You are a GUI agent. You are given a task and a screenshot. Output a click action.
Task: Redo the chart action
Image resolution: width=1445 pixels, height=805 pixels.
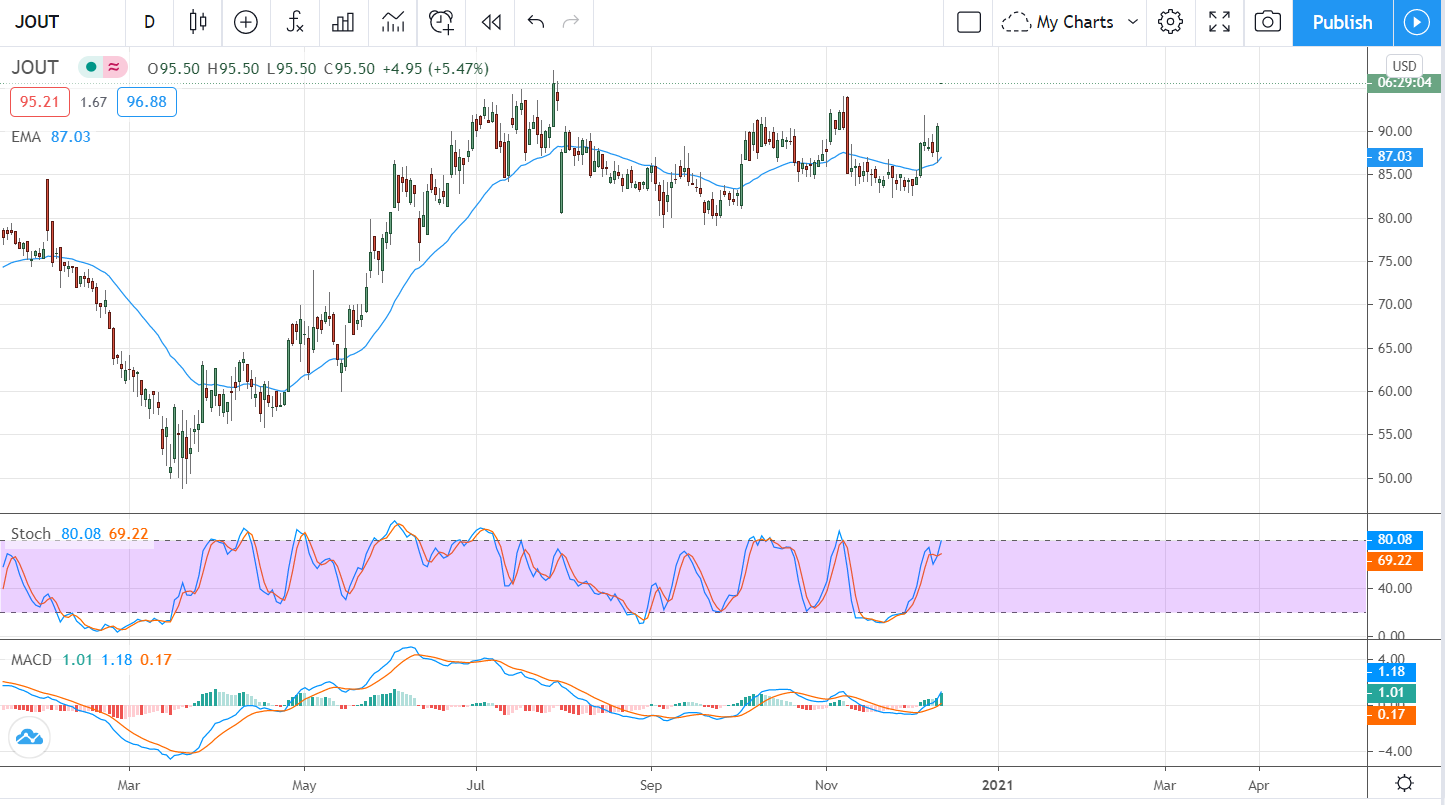[571, 22]
